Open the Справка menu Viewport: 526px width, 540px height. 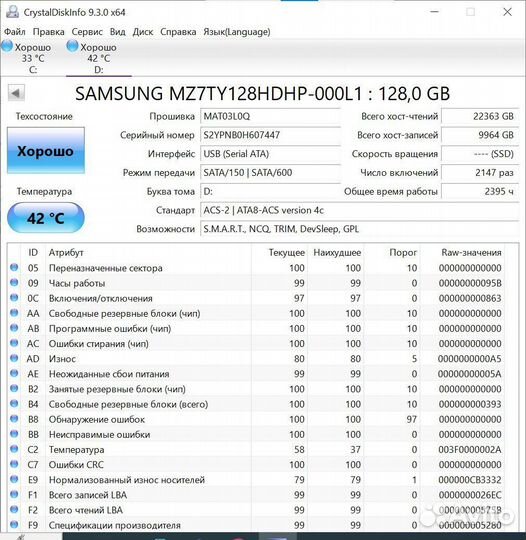coord(178,32)
